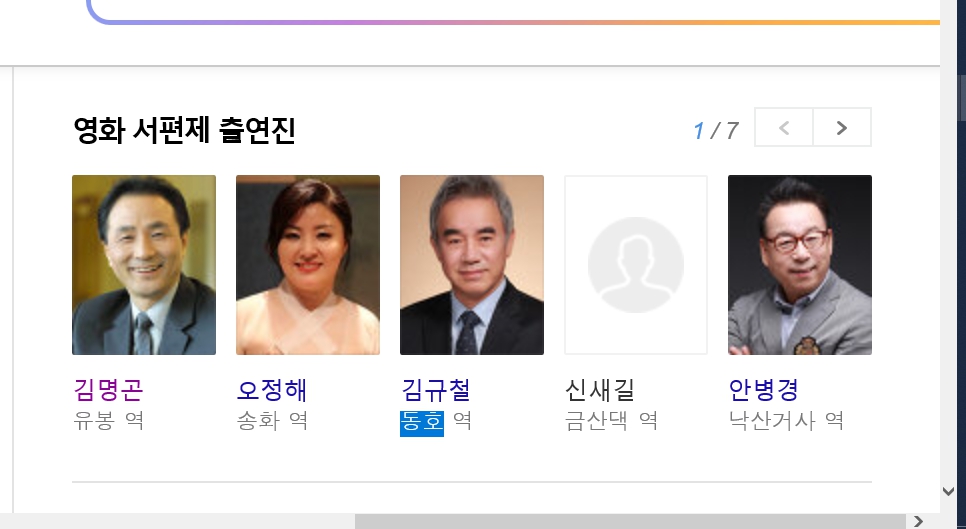This screenshot has width=966, height=529.
Task: Open 김규철 profile photo
Action: [x=472, y=265]
